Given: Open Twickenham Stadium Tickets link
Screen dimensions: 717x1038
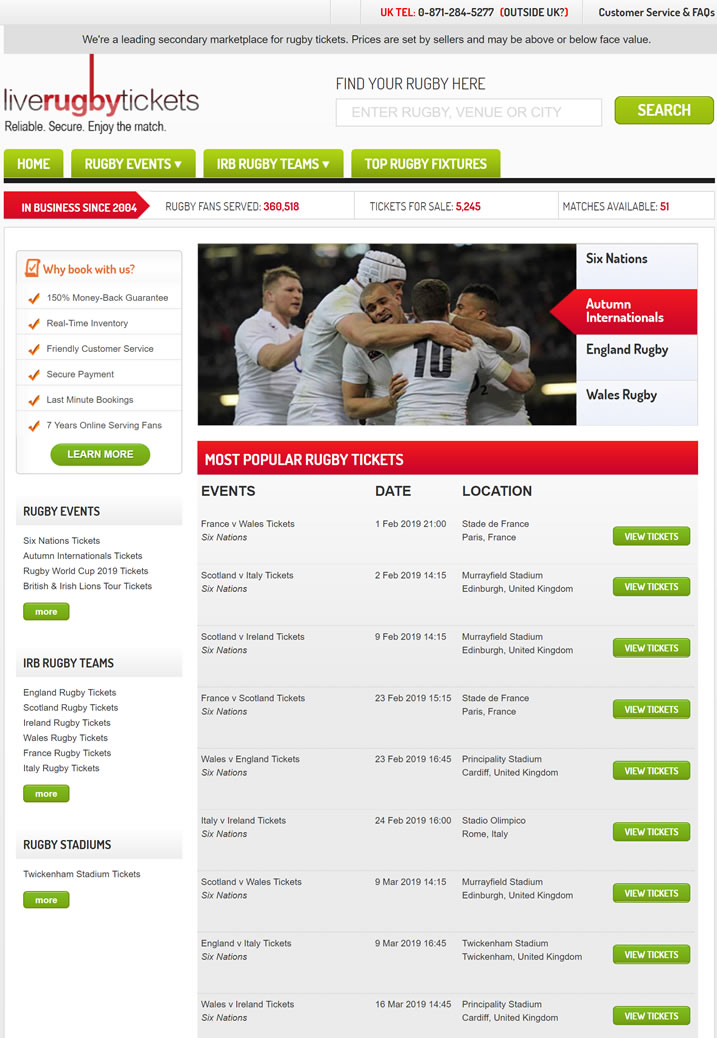Looking at the screenshot, I should click(81, 874).
